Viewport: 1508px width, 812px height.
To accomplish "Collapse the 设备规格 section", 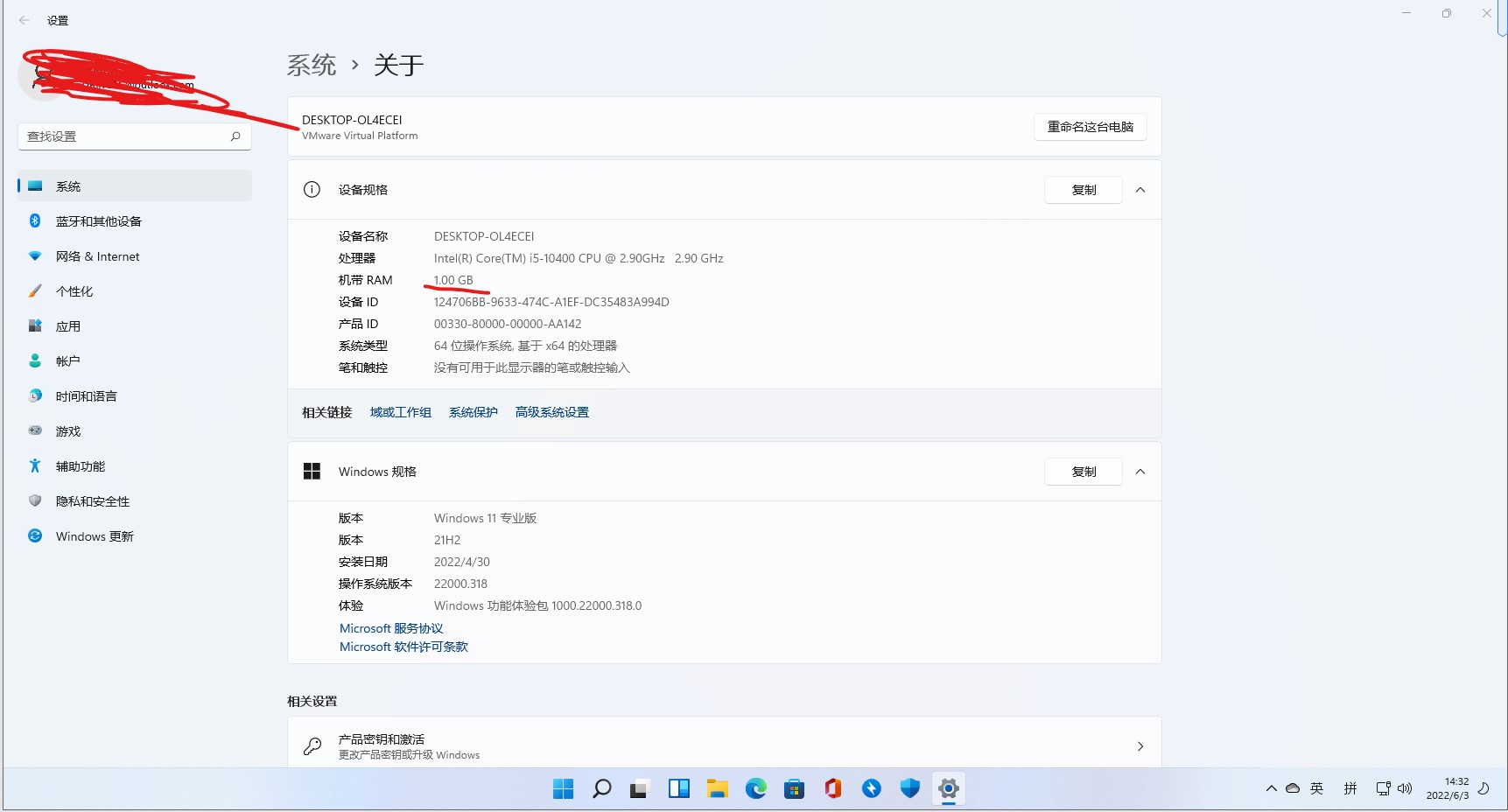I will coord(1140,190).
